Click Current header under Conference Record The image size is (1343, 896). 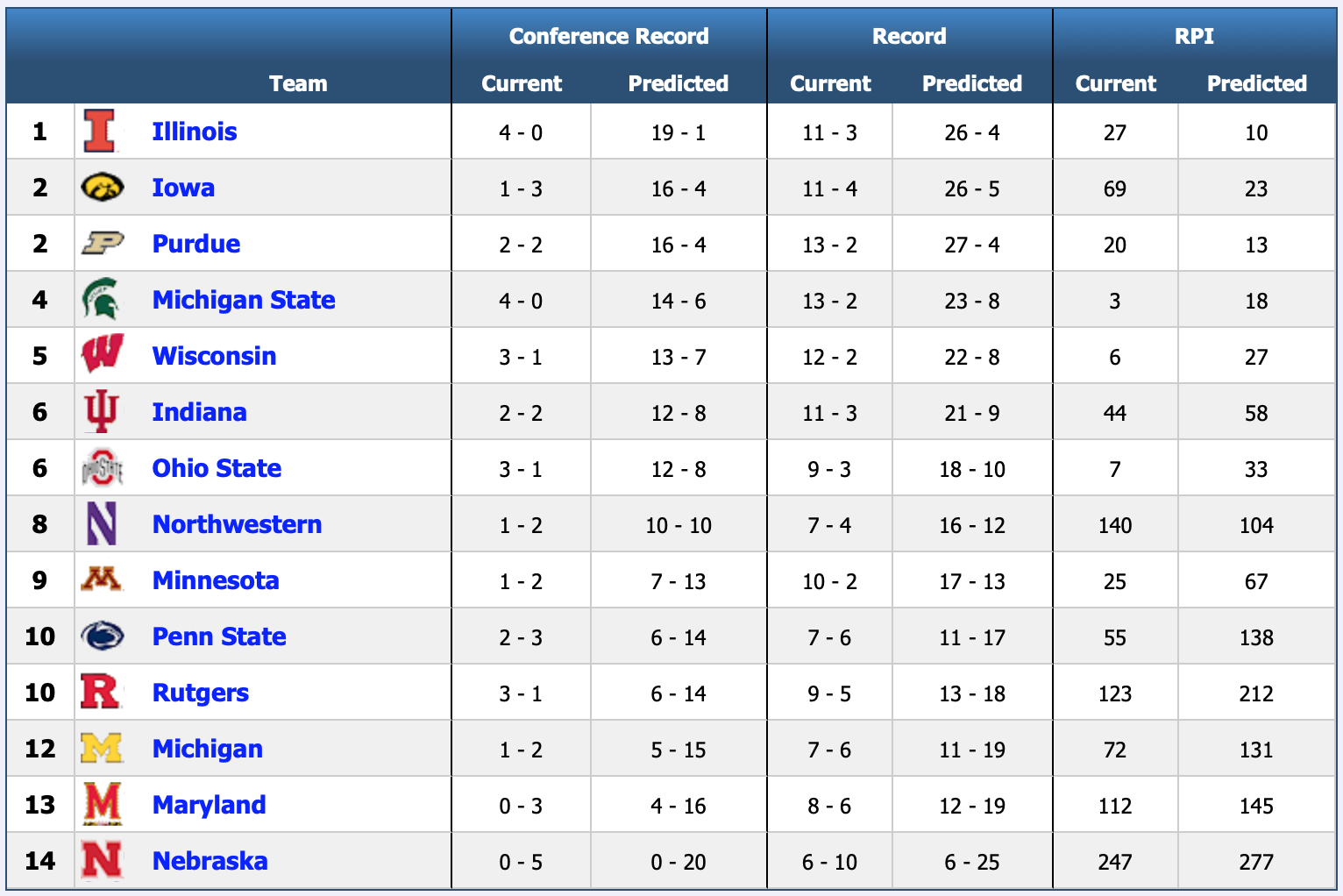522,83
